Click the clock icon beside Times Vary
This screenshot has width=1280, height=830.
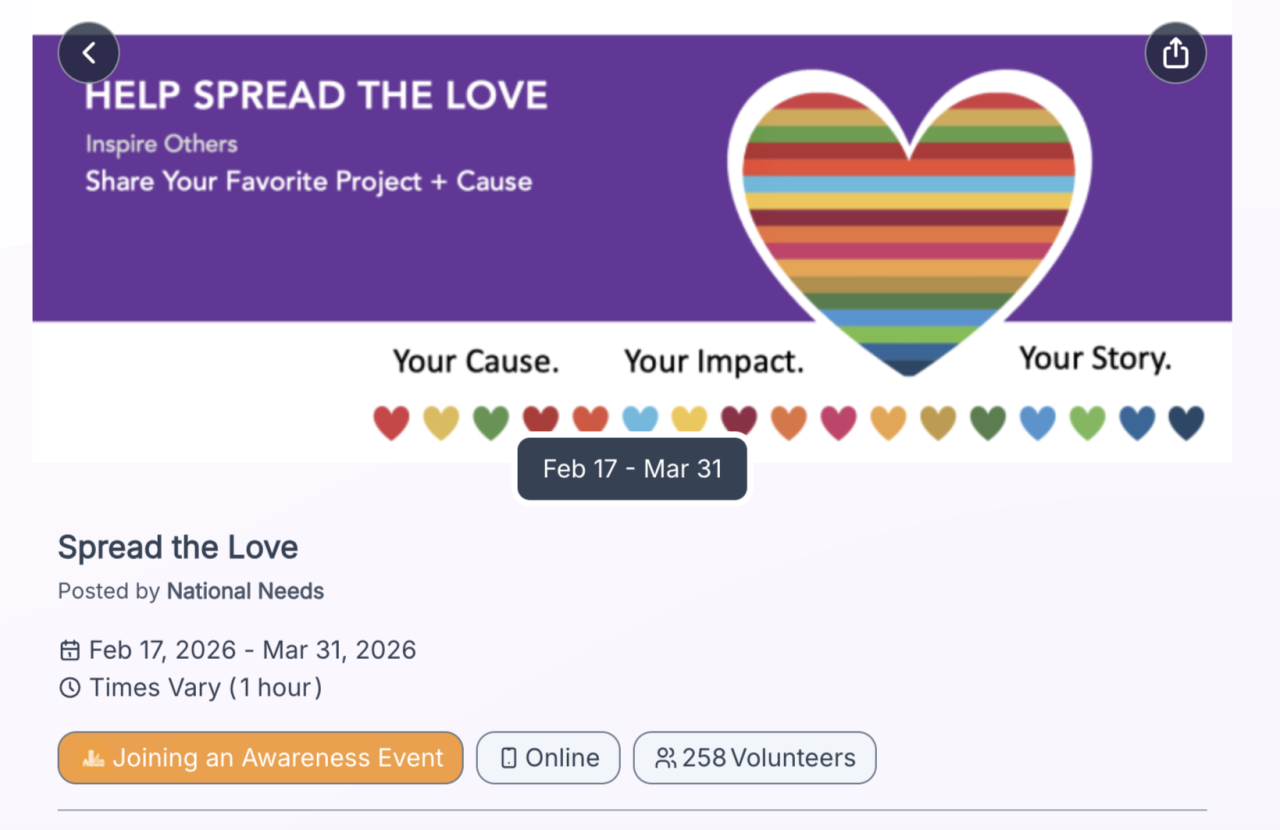[70, 688]
